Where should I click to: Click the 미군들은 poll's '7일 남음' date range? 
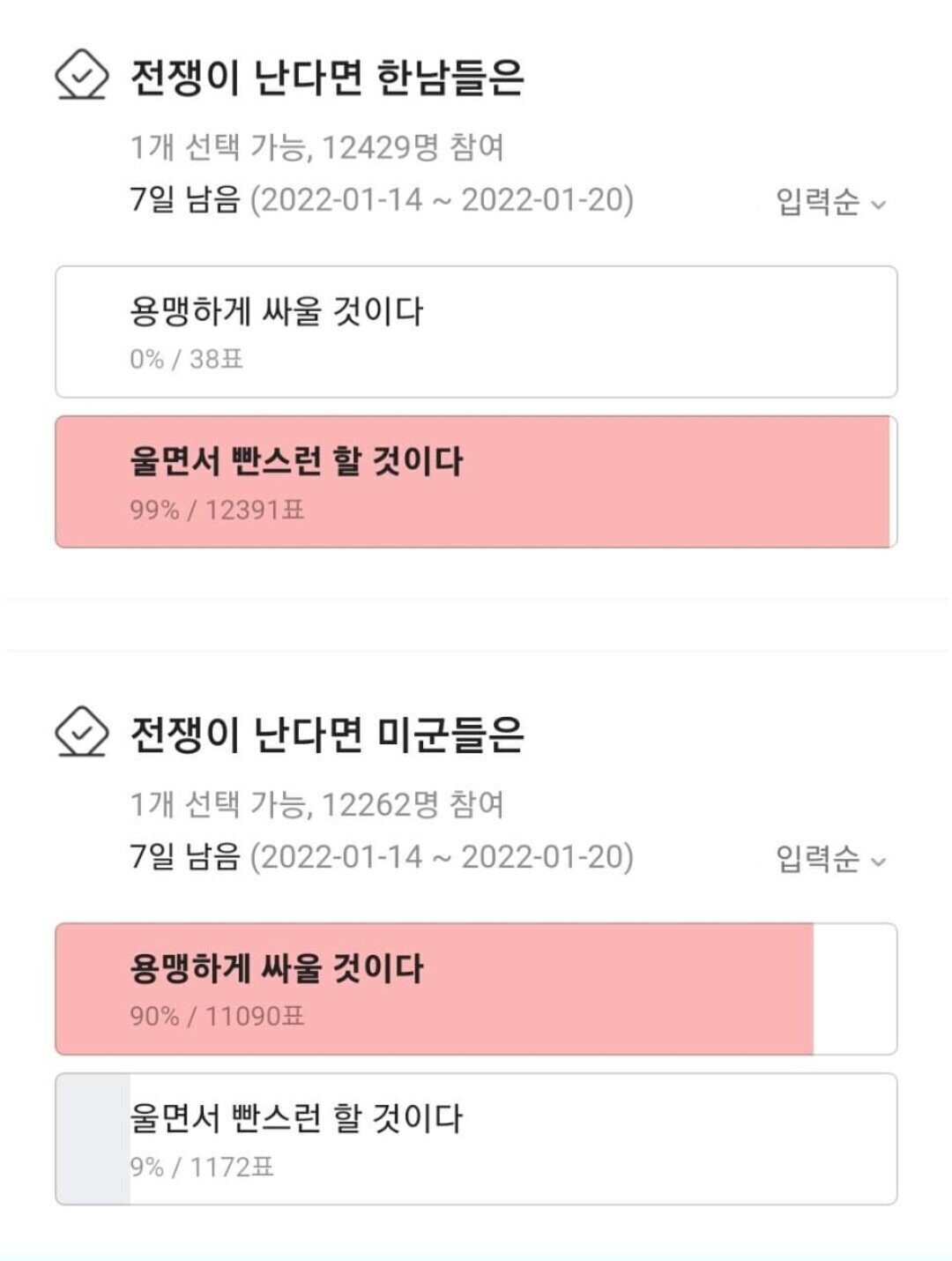(382, 856)
